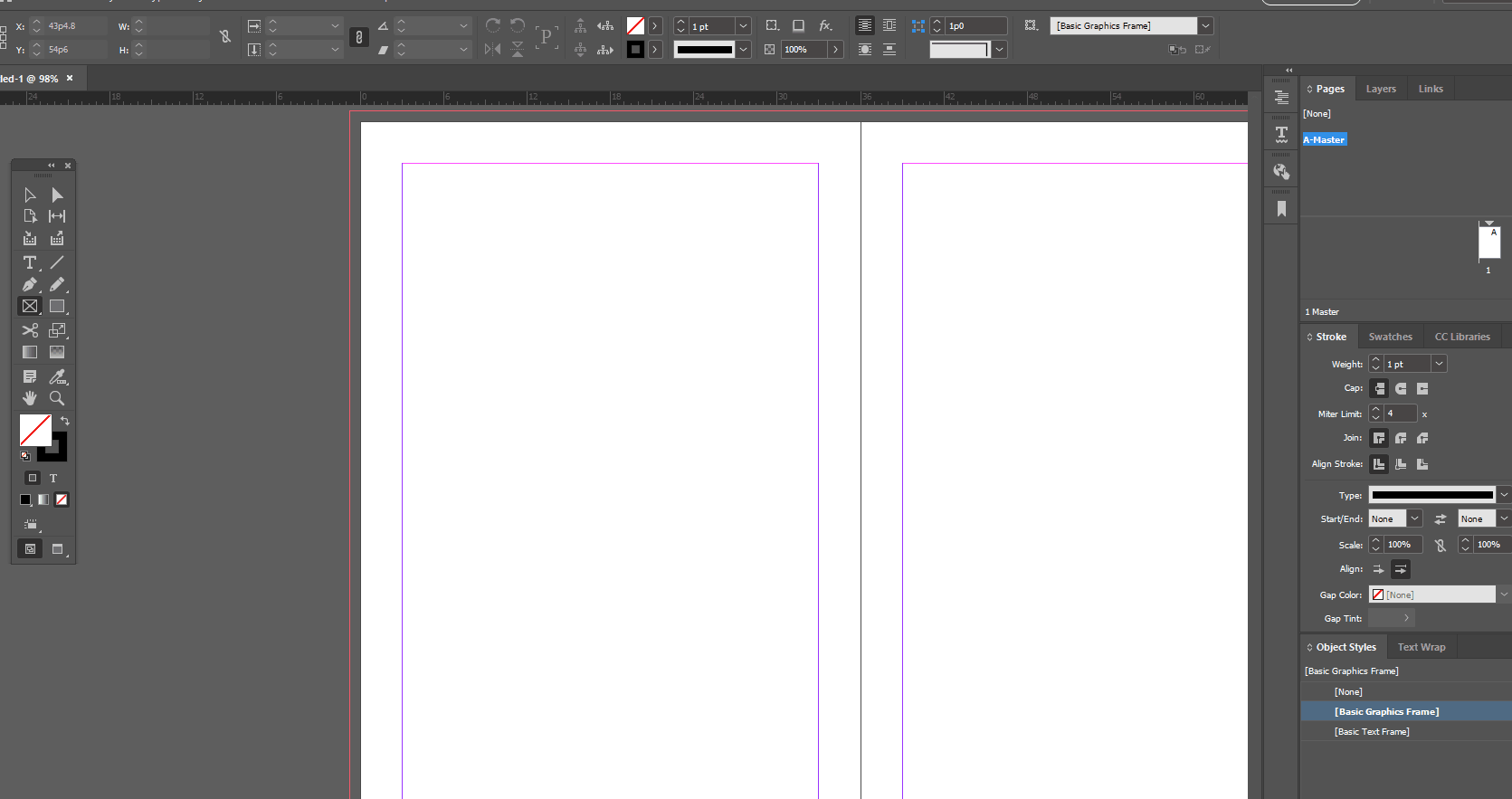Viewport: 1512px width, 799px height.
Task: Select the Pages panel tab
Action: pos(1329,89)
